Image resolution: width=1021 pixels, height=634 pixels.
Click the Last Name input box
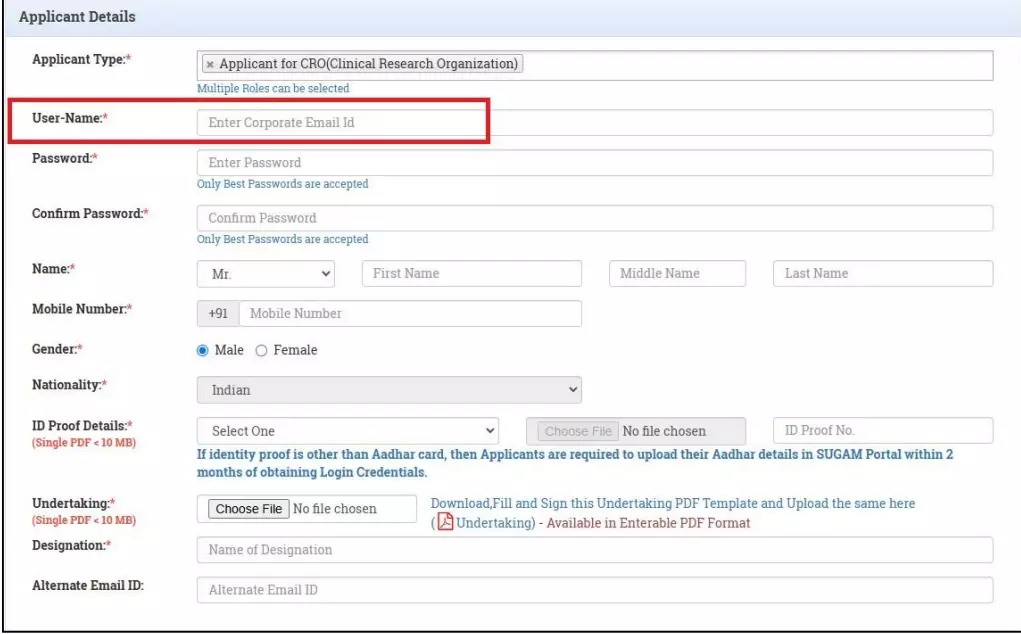882,273
